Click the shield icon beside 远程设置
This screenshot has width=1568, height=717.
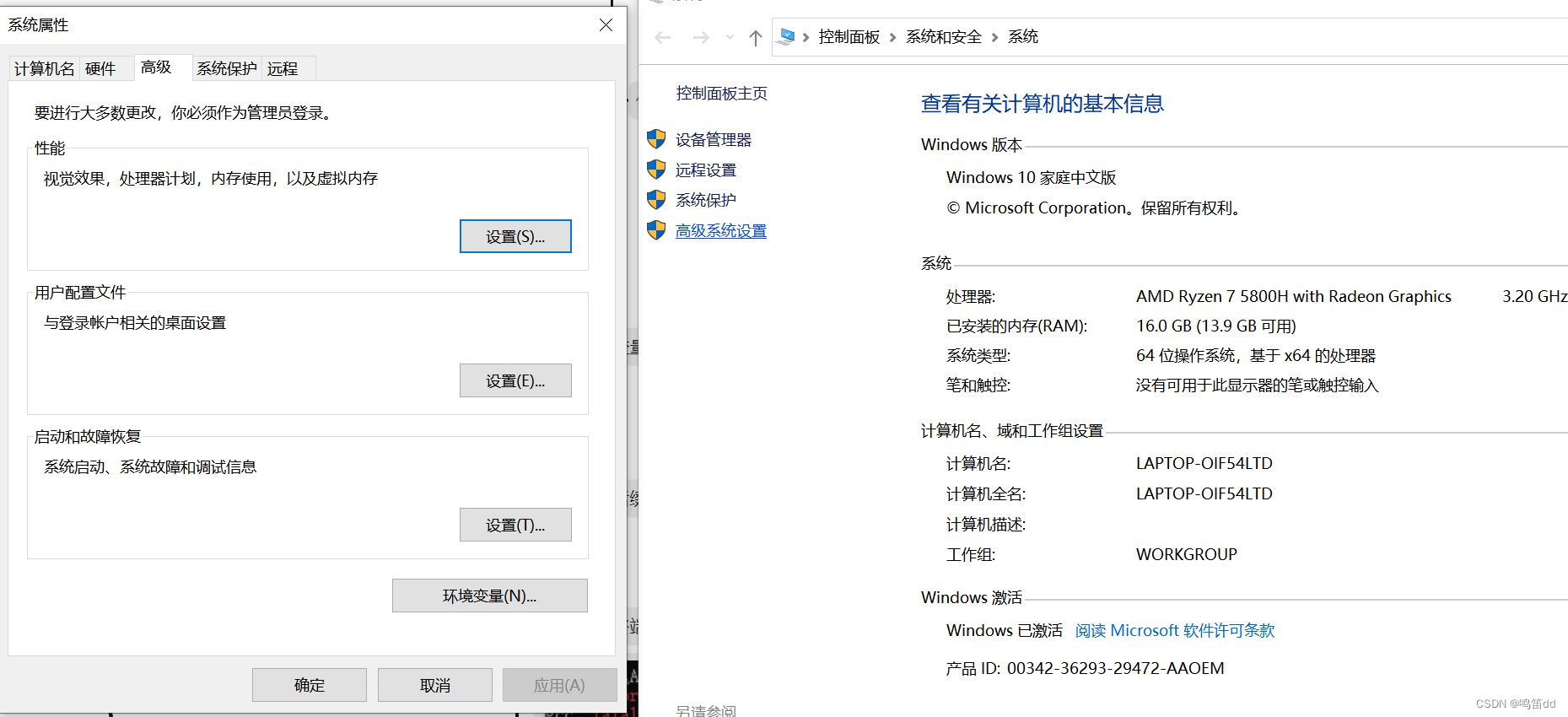tap(656, 170)
